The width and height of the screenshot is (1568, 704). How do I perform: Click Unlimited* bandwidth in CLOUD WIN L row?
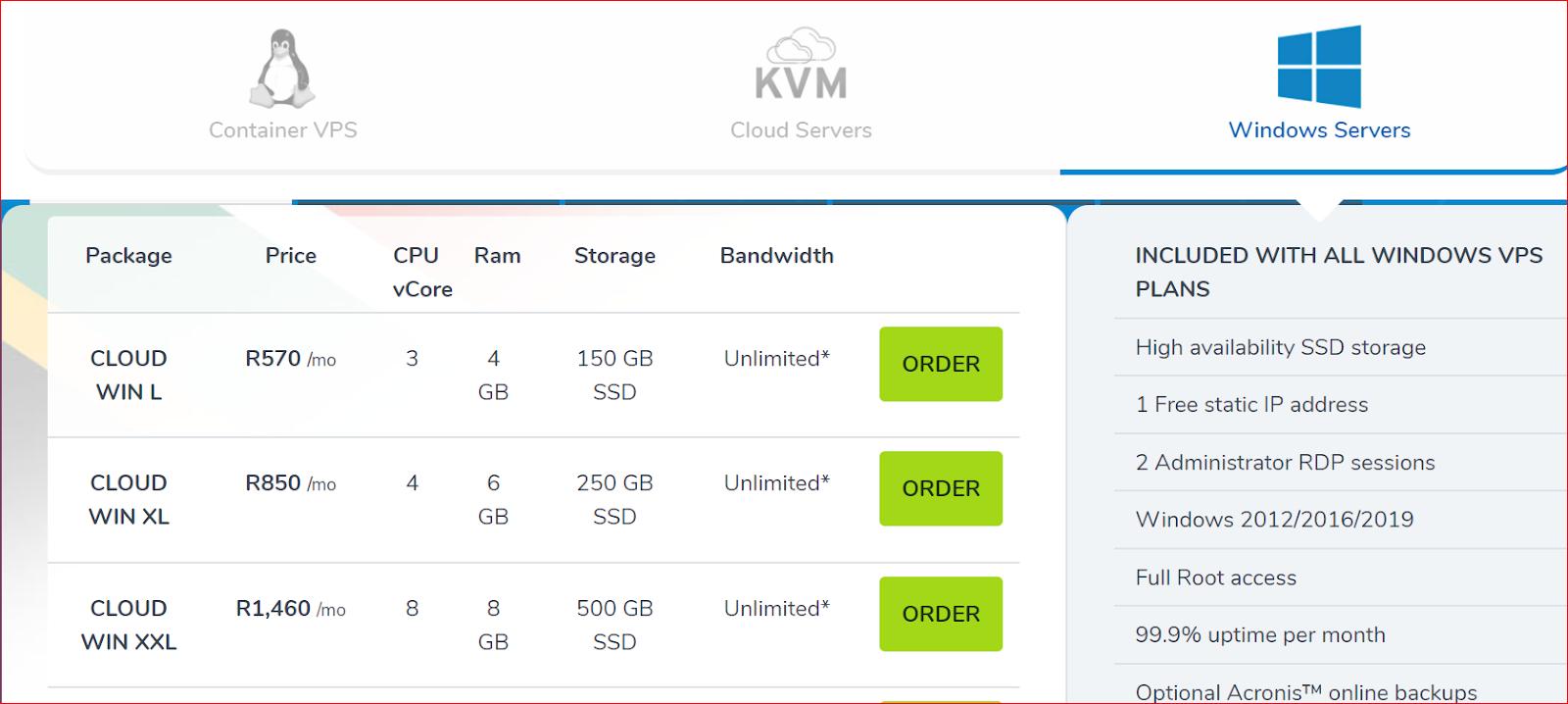tap(777, 359)
